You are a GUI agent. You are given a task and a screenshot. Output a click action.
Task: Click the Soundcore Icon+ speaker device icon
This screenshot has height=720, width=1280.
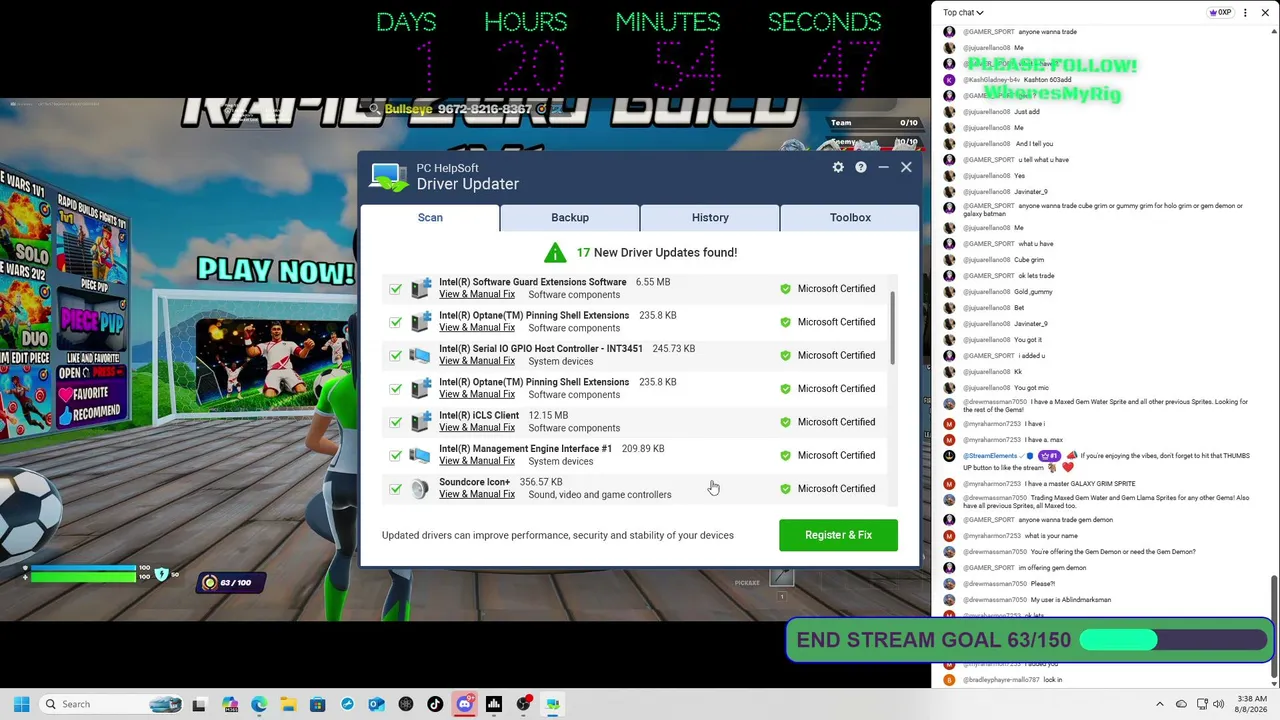[x=420, y=488]
